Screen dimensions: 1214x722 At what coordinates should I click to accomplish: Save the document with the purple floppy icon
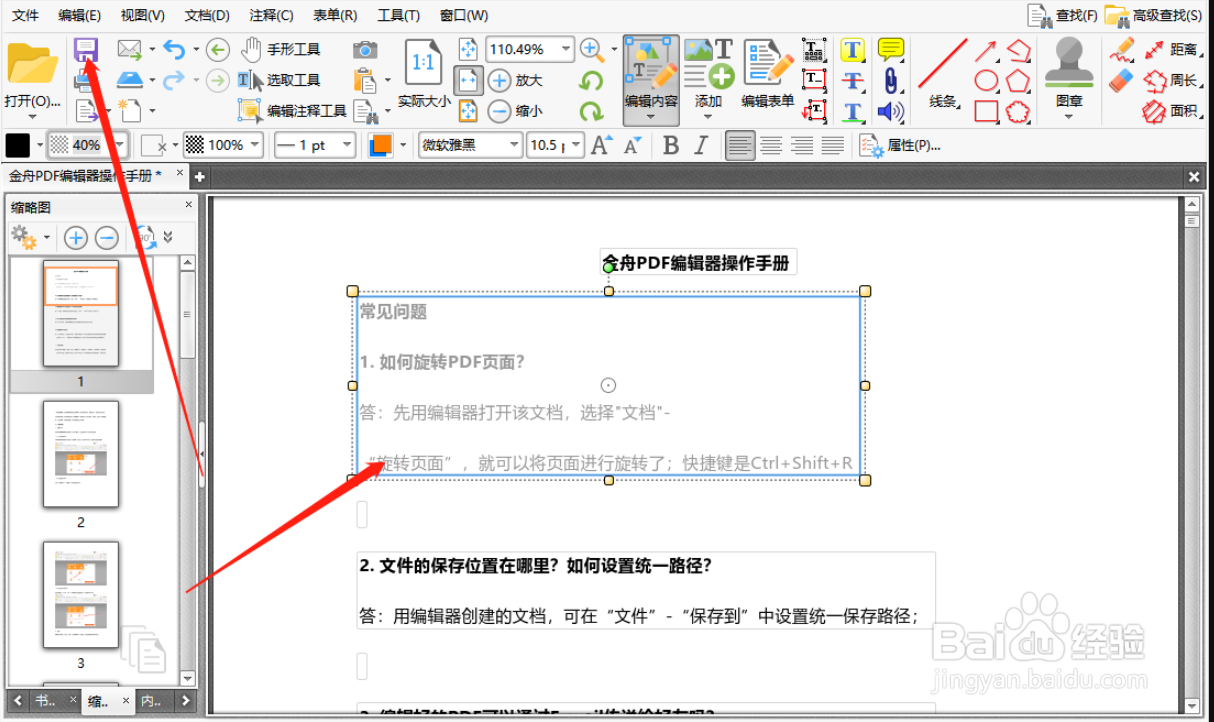click(86, 49)
